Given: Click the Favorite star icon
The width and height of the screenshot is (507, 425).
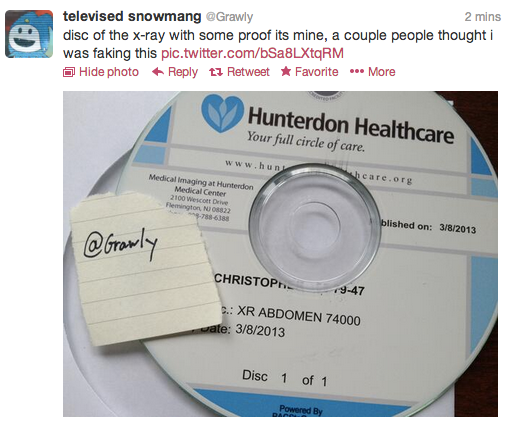Looking at the screenshot, I should pos(286,71).
